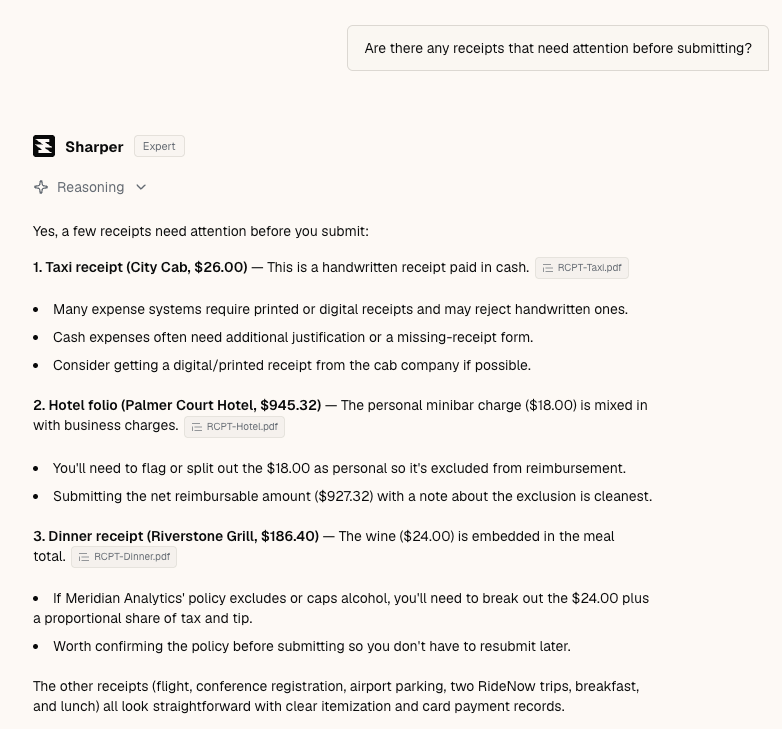Toggle the Reasoning section label
Viewport: 782px width, 729px height.
click(x=90, y=187)
